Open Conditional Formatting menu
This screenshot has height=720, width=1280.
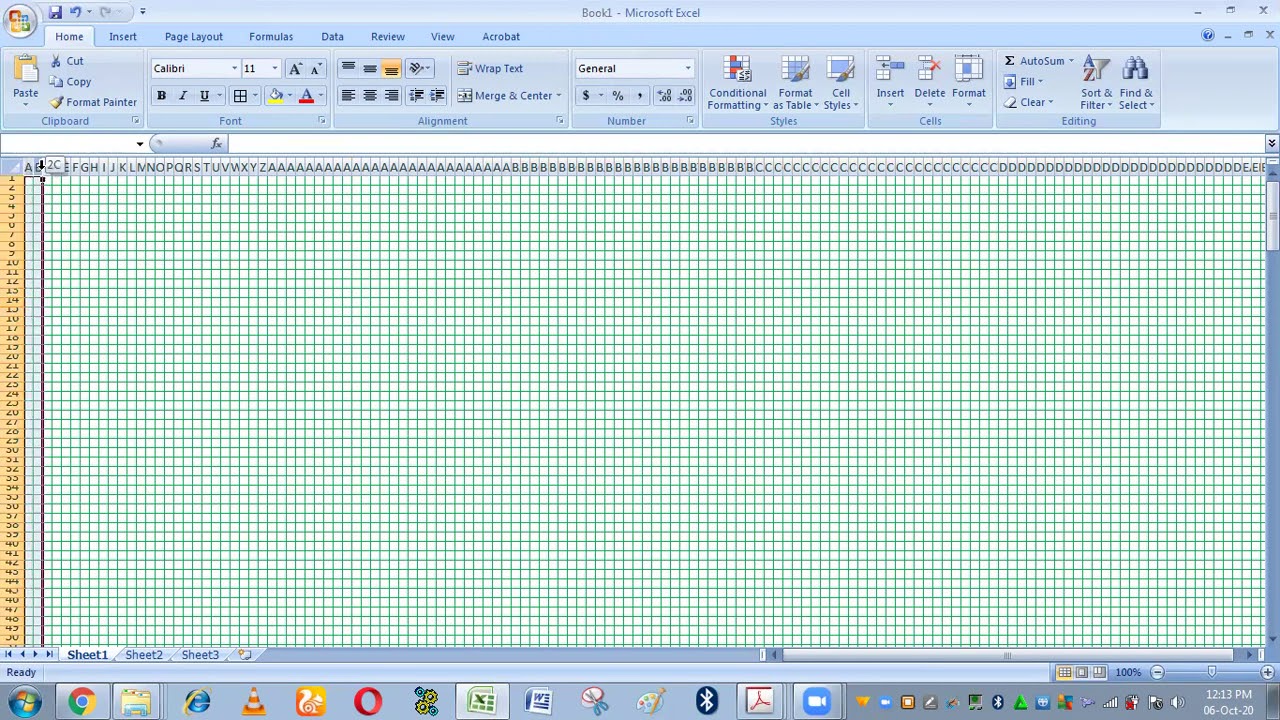coord(738,82)
